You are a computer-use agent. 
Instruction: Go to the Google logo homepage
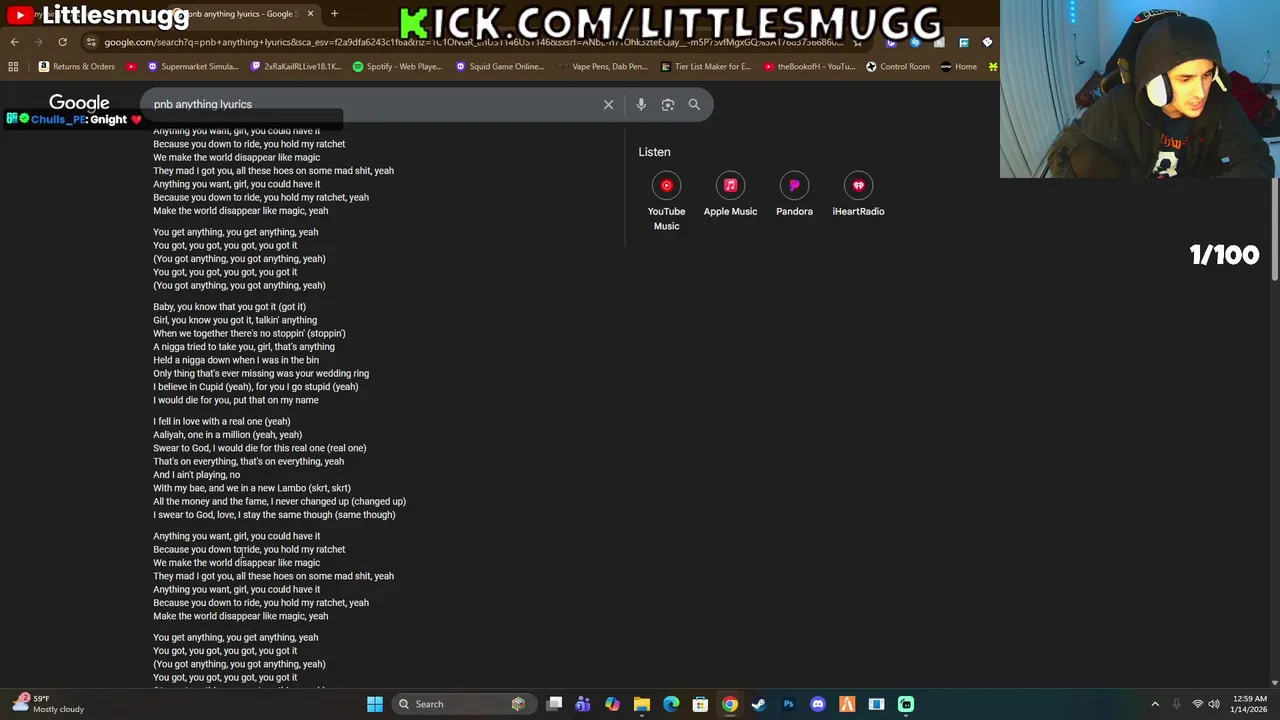79,103
